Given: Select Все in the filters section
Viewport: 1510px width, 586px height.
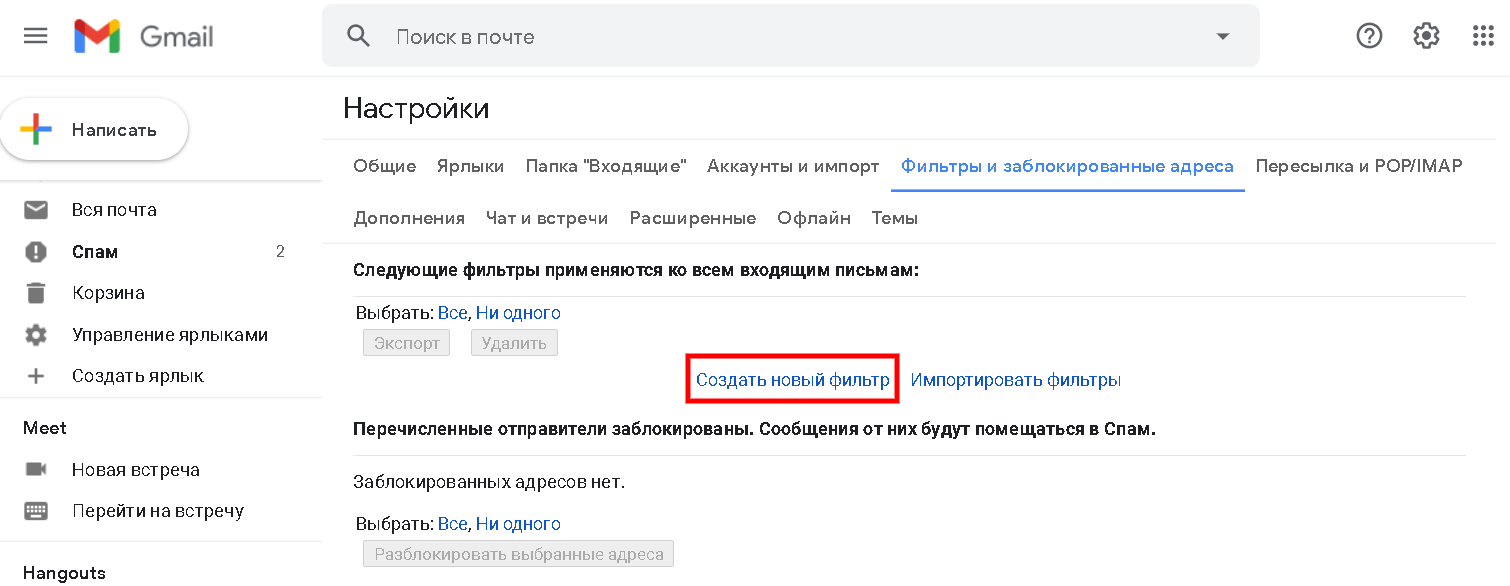Looking at the screenshot, I should click(452, 313).
